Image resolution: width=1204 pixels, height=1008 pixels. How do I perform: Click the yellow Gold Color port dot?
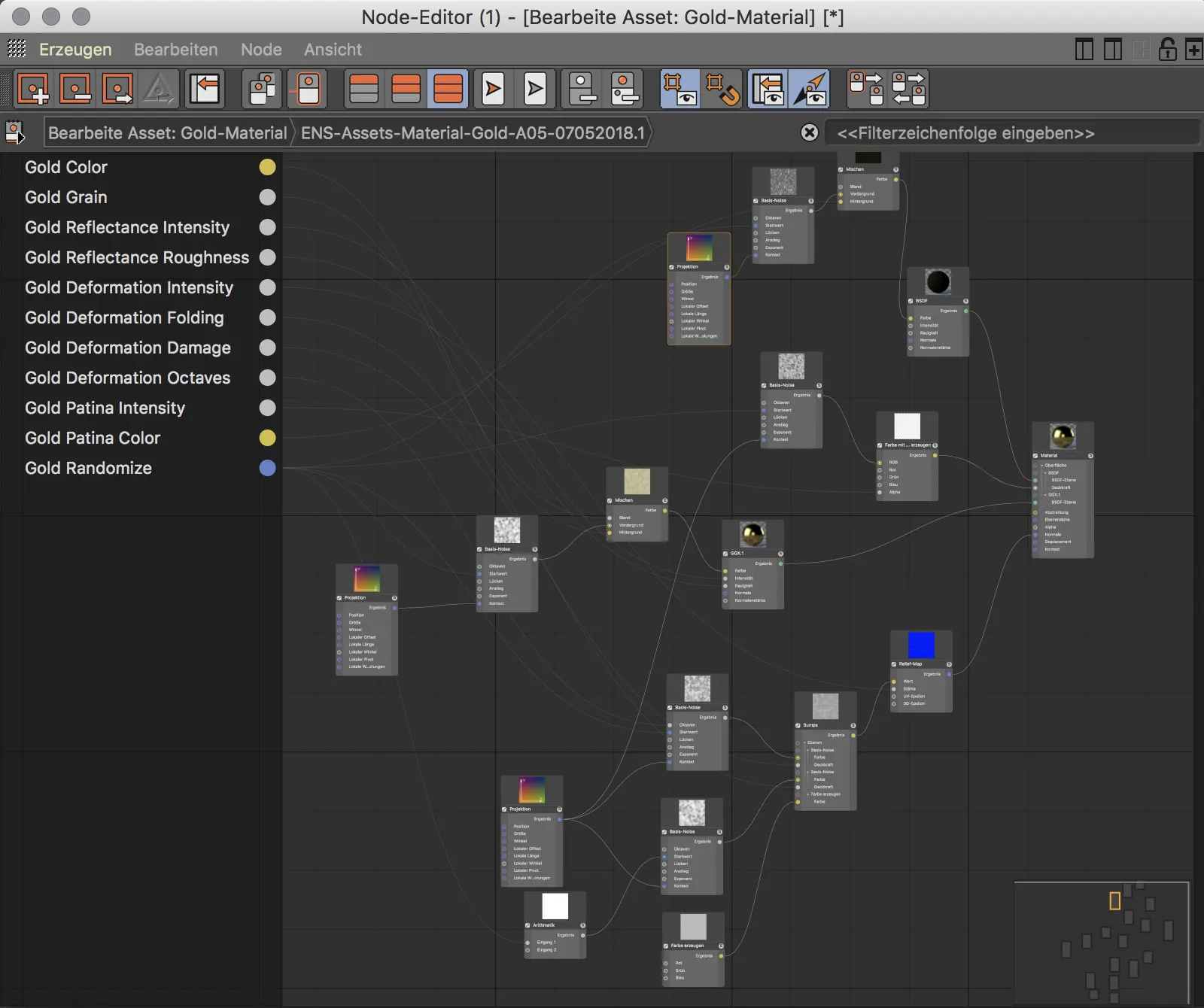pos(267,167)
